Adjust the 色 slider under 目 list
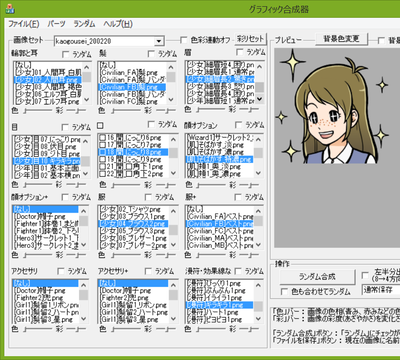 [38, 184]
